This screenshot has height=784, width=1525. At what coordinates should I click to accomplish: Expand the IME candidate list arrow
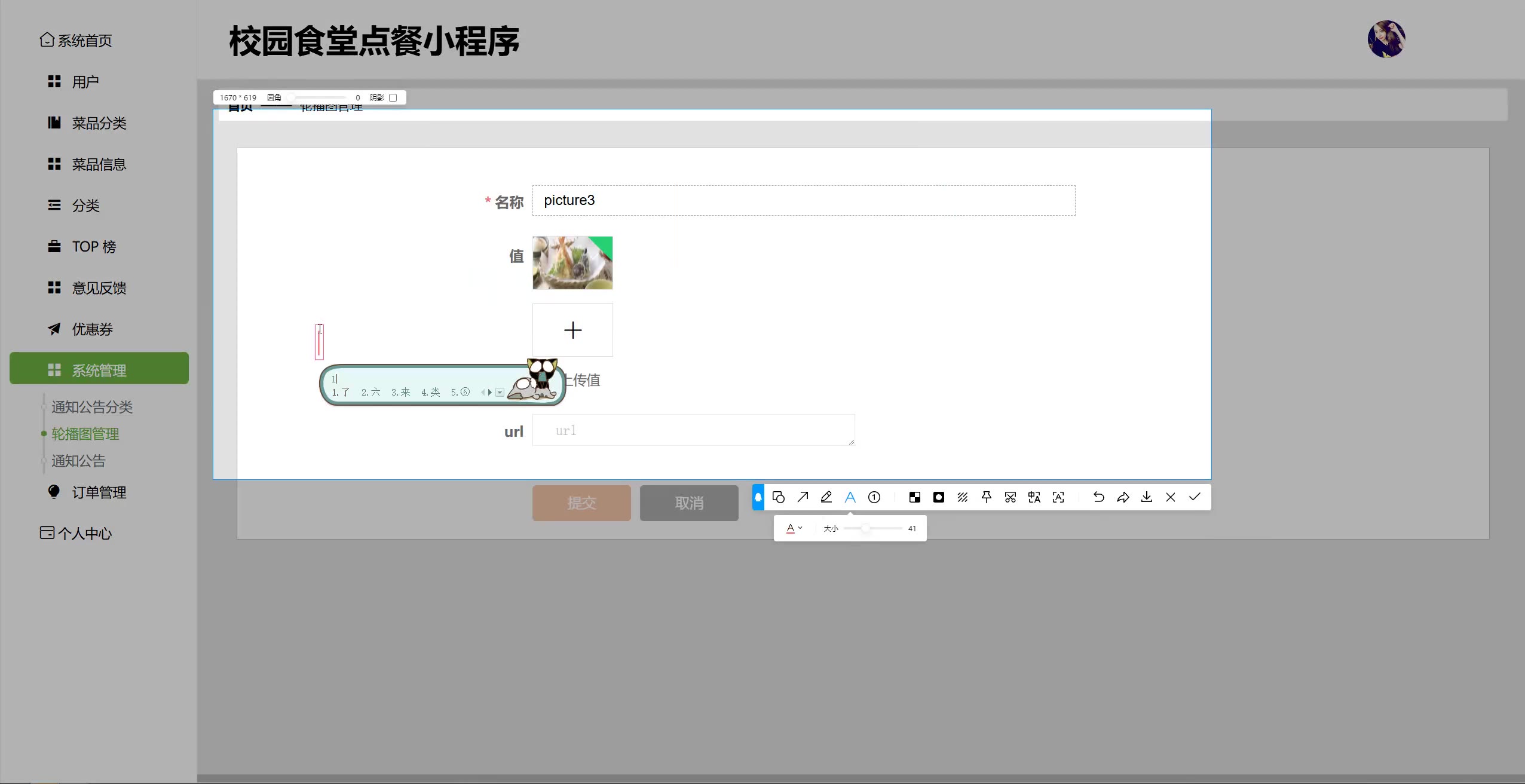500,393
